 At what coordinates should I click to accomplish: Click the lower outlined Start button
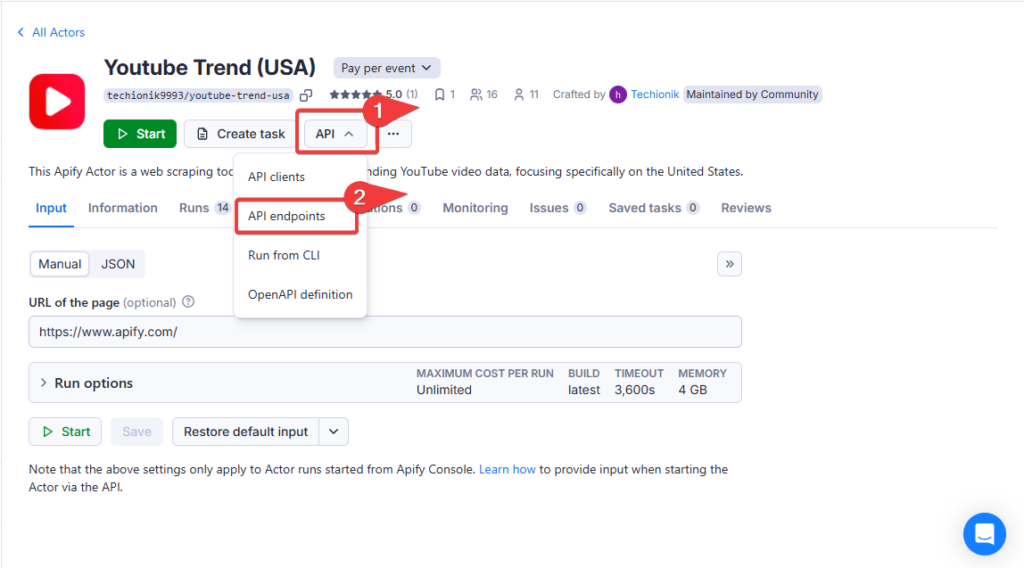65,432
